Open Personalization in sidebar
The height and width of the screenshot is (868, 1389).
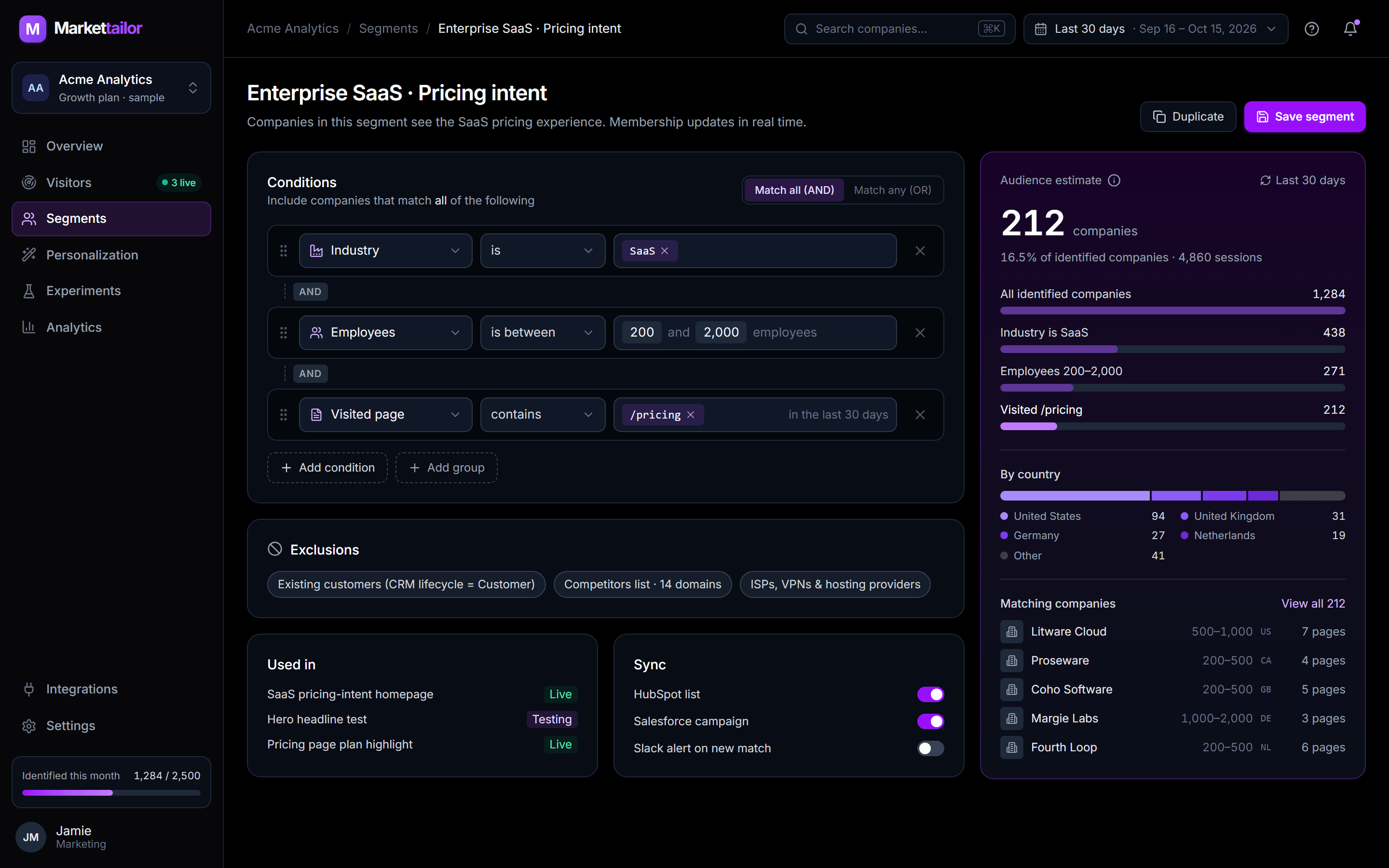111,255
